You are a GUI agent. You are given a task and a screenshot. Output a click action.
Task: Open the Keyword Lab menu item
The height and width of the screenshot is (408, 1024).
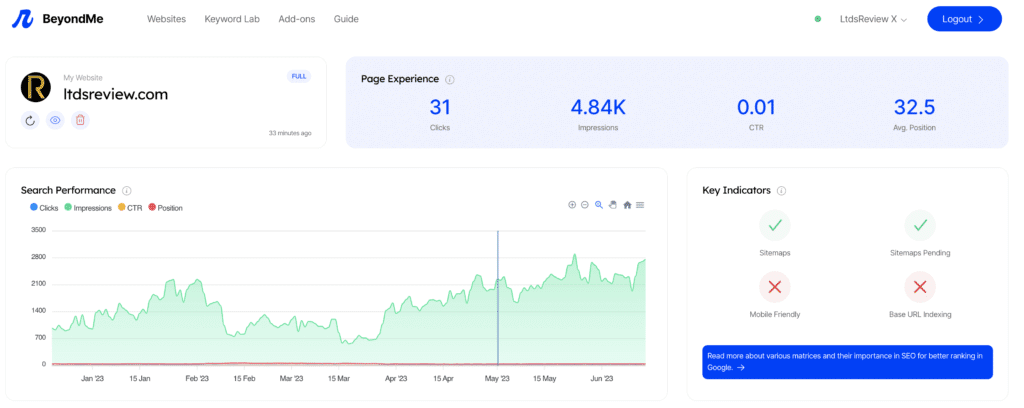[232, 19]
